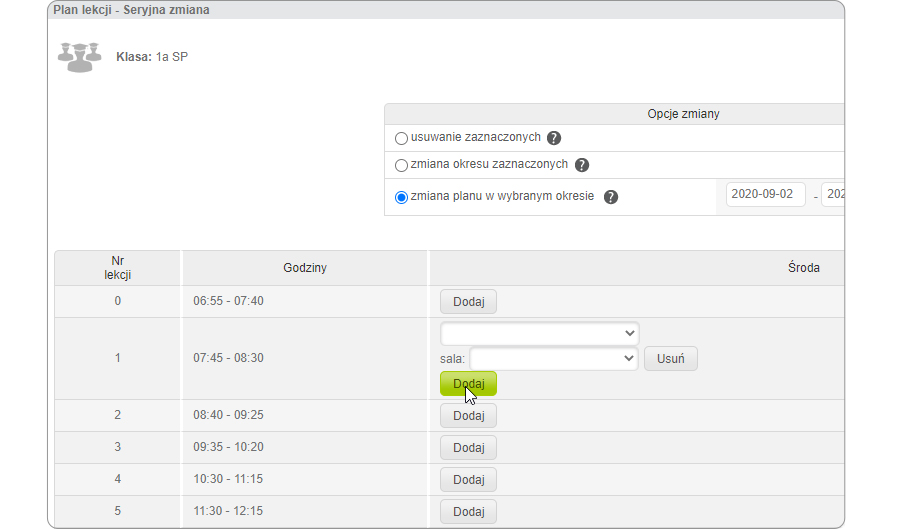Click the start date field 2020-09-02
Image resolution: width=900 pixels, height=529 pixels.
(766, 195)
